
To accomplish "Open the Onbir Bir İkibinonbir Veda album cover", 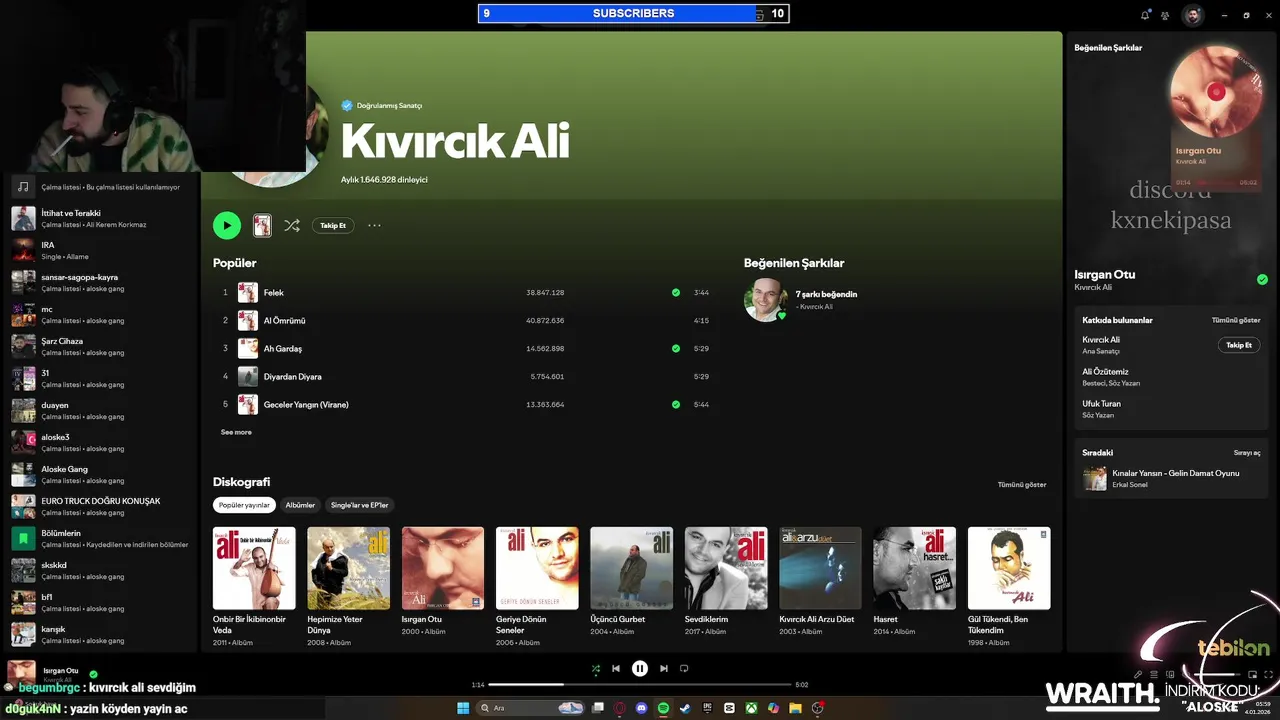I will [x=254, y=568].
